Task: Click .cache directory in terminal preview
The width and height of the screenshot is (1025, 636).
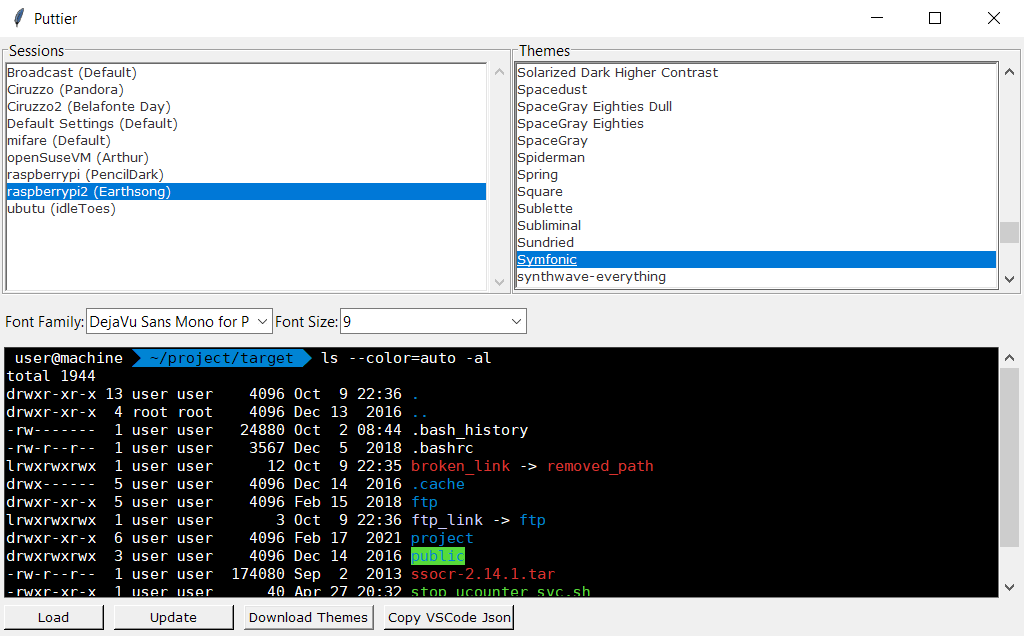Action: click(438, 484)
